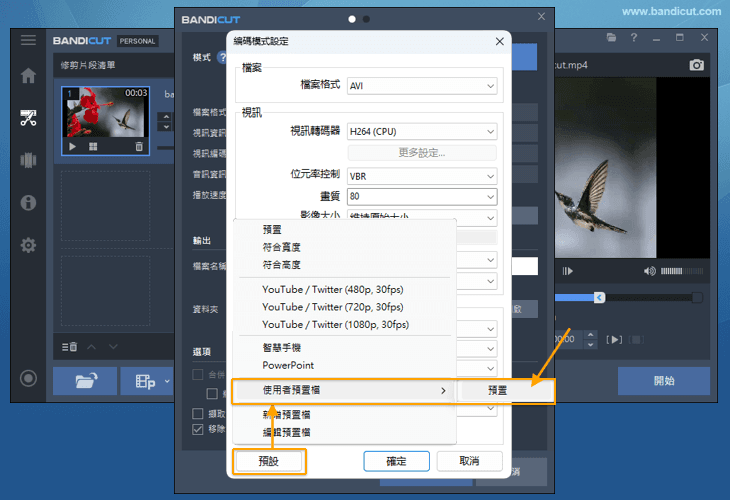Open the 位元率控制 VBR dropdown
This screenshot has width=730, height=500.
point(422,176)
